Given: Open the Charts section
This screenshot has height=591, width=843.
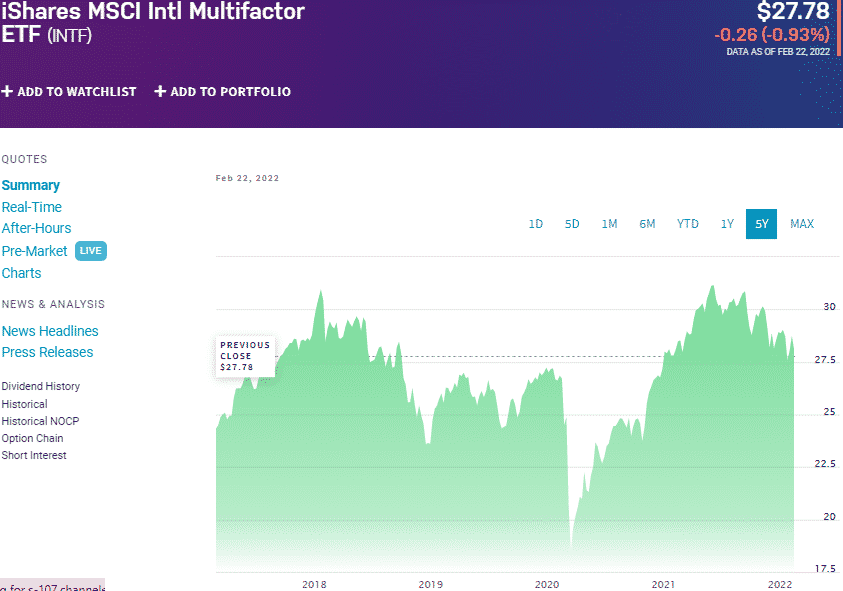Looking at the screenshot, I should 21,273.
